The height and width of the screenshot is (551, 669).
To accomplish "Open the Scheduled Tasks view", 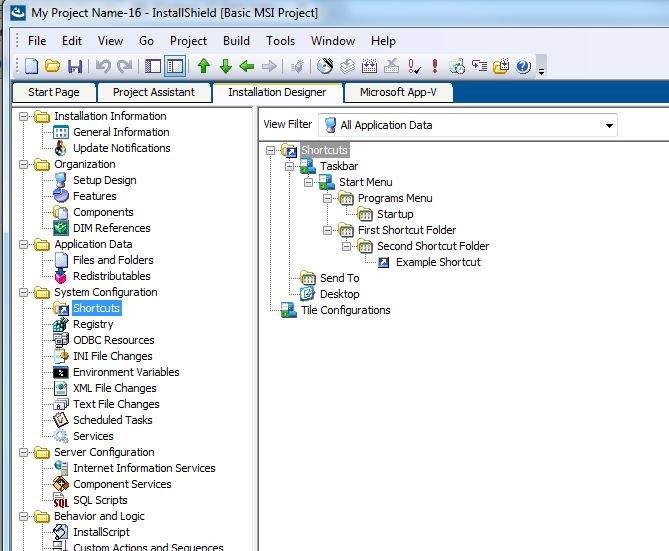I will point(113,420).
